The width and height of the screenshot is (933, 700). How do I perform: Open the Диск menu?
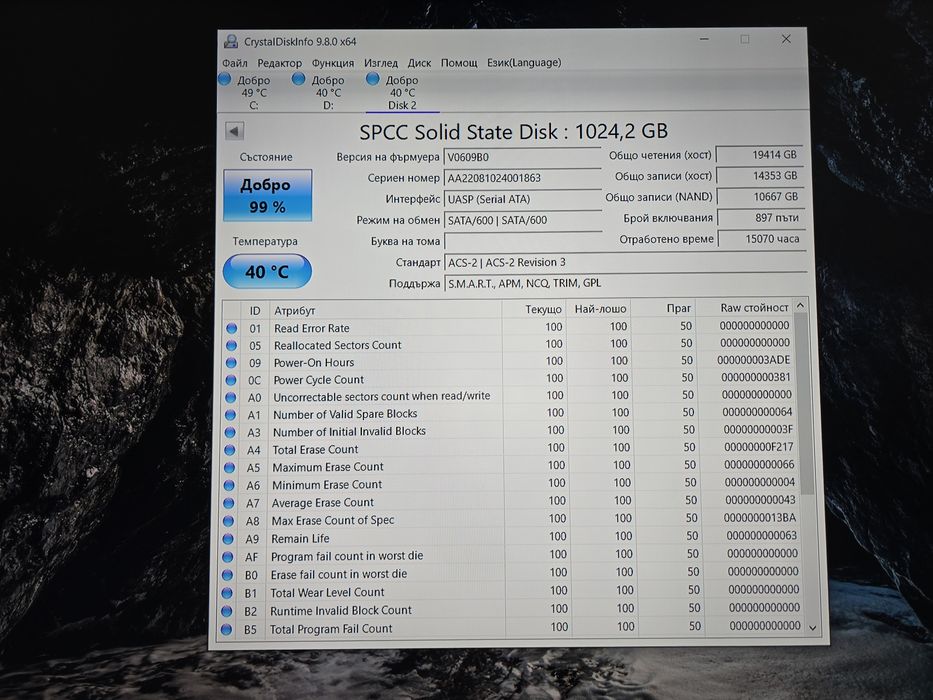tap(419, 62)
